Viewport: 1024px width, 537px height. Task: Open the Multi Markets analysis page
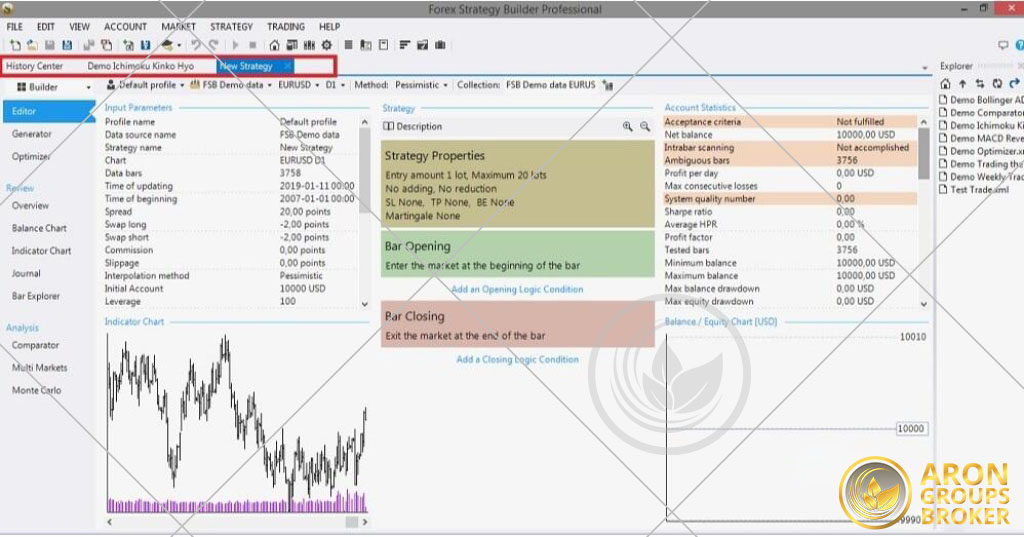[x=39, y=368]
